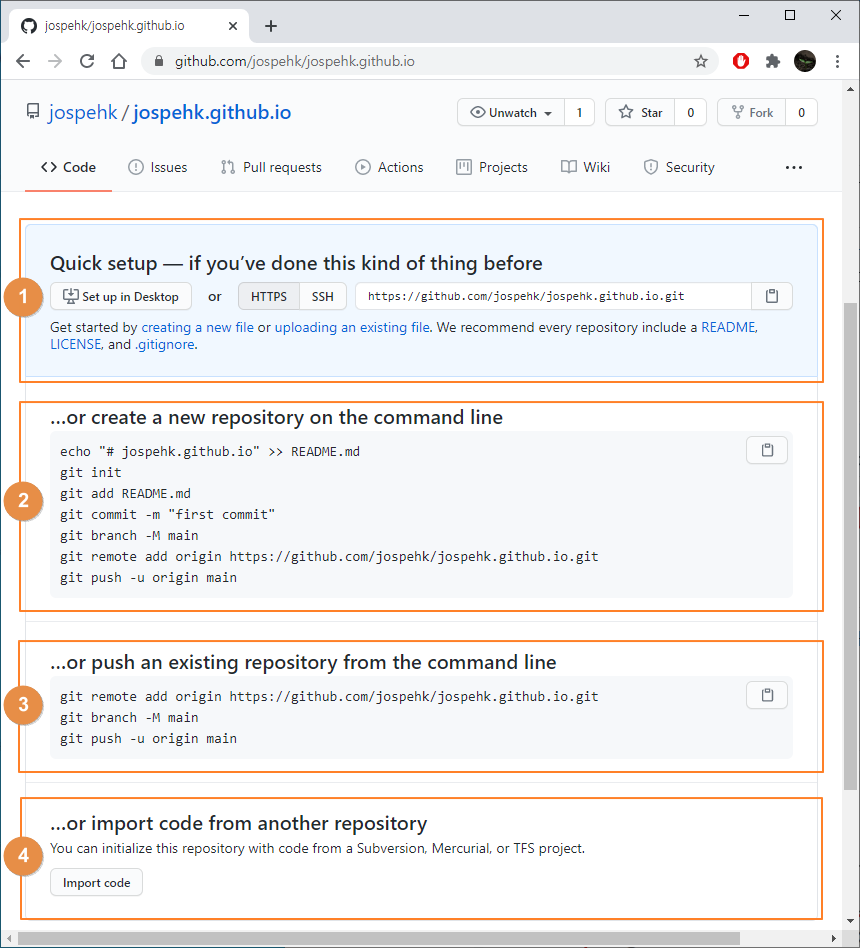Go forward in browser history
This screenshot has height=948, width=860.
pos(55,61)
